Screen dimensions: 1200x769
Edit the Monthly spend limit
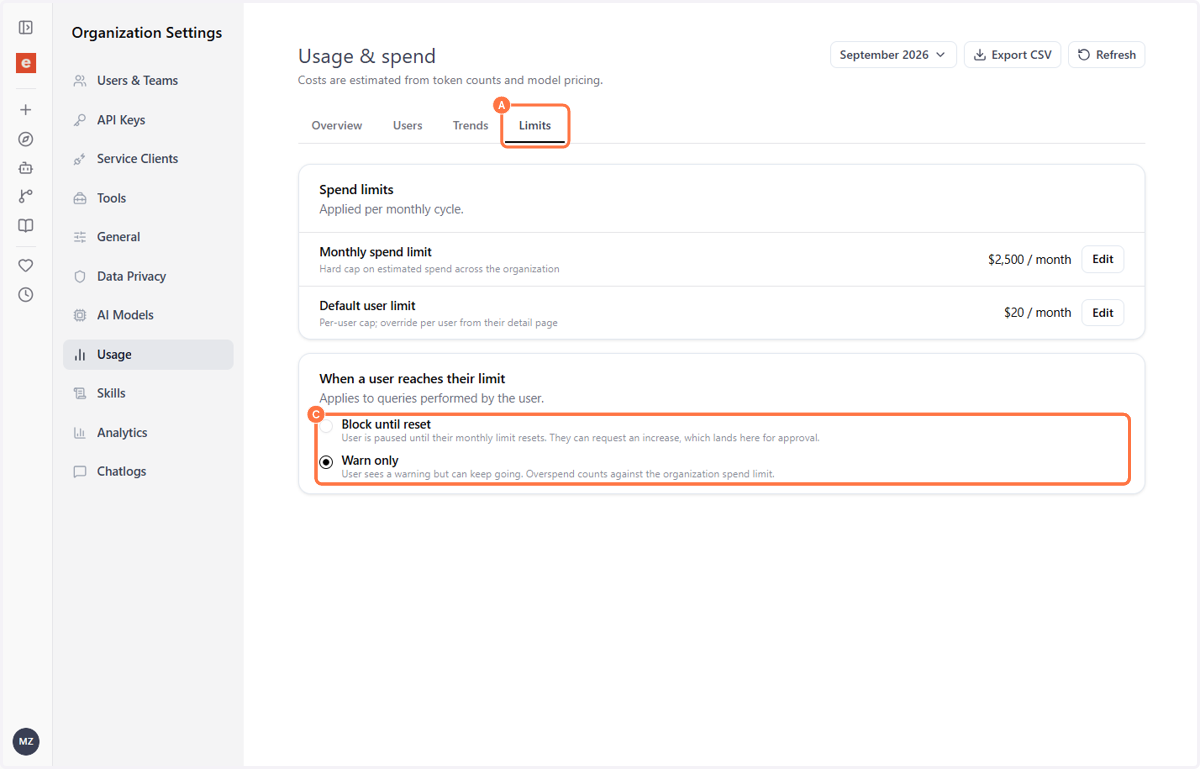[1103, 259]
